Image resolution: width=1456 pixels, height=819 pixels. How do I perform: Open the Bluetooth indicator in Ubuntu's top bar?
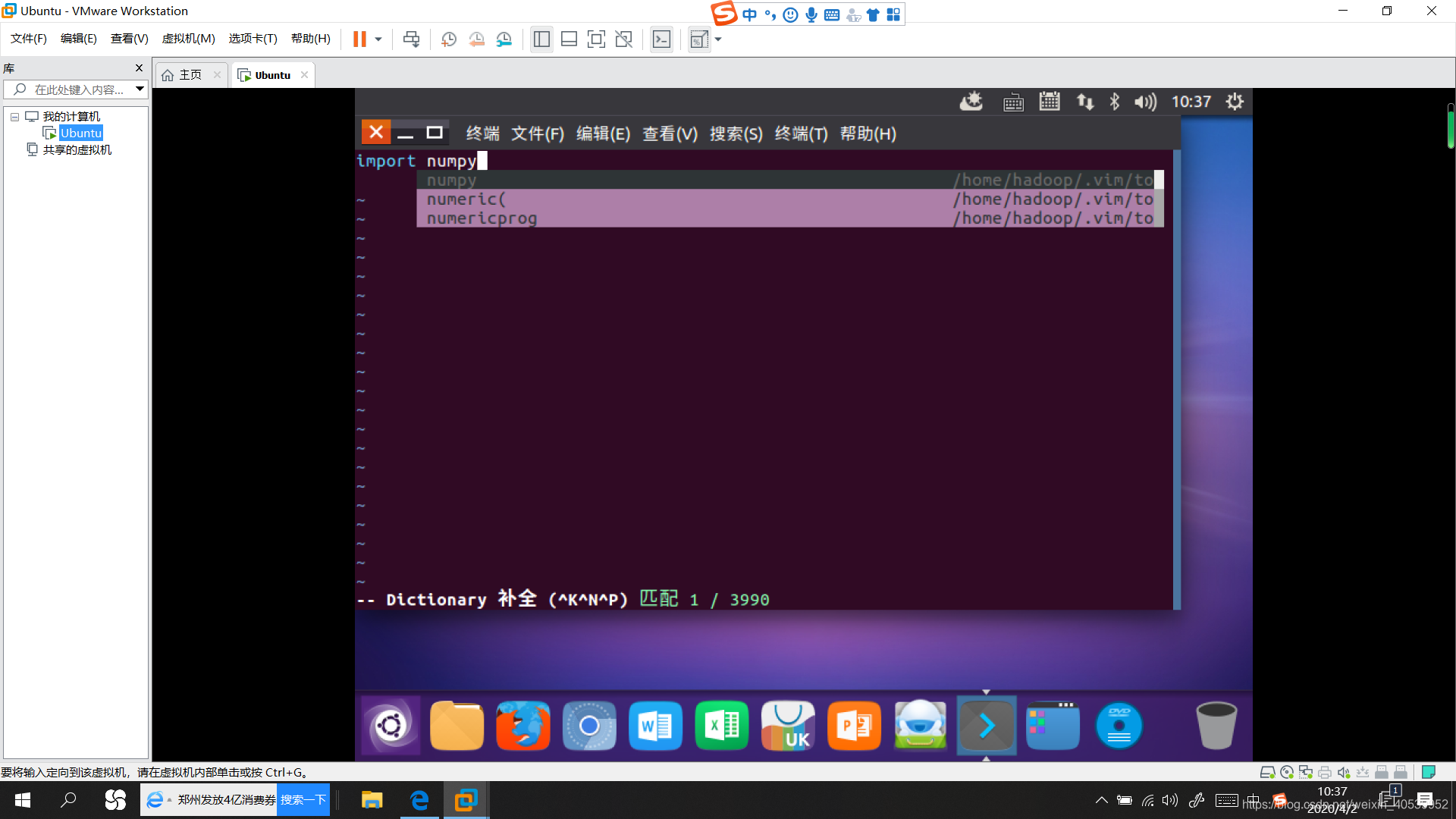[1115, 101]
